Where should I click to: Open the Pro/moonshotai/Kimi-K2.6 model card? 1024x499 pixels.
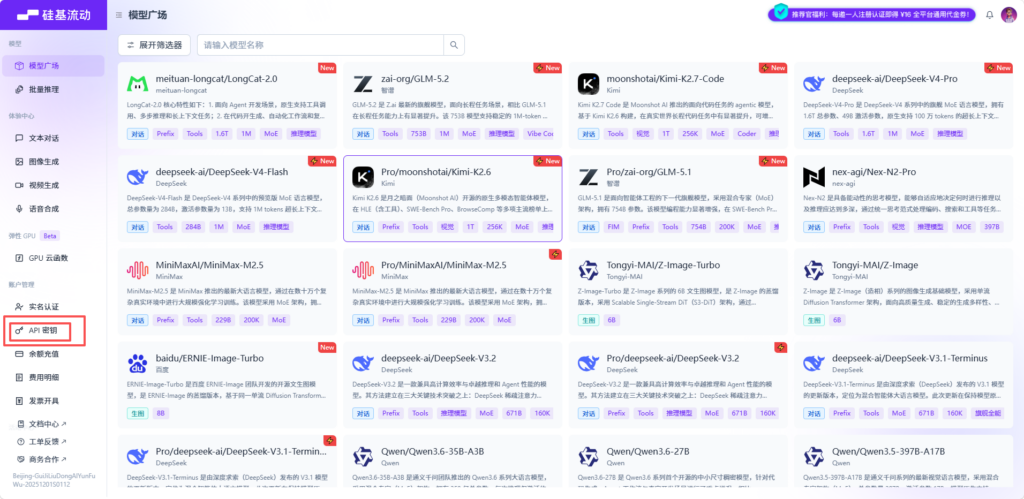pyautogui.click(x=453, y=199)
